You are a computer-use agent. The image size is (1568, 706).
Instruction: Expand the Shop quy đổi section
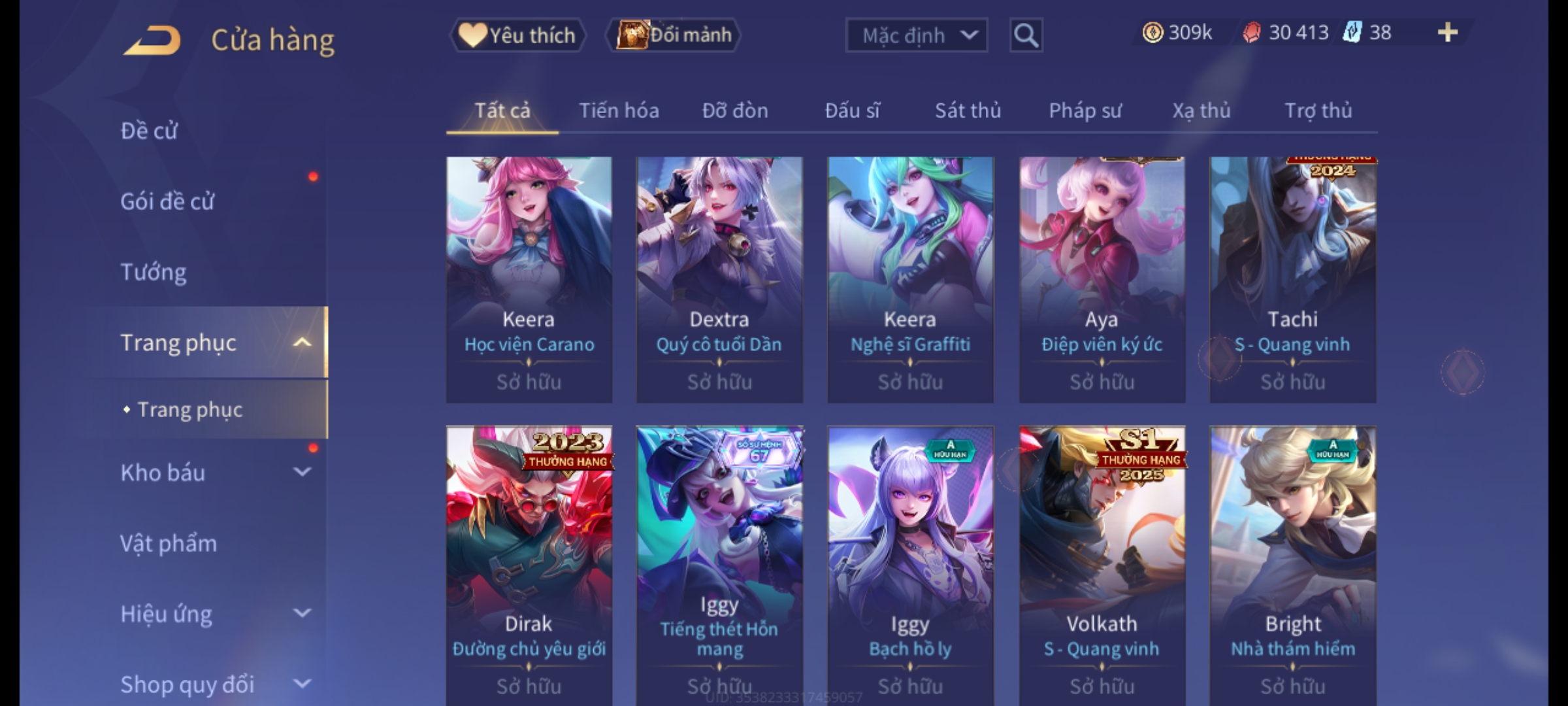tap(301, 684)
